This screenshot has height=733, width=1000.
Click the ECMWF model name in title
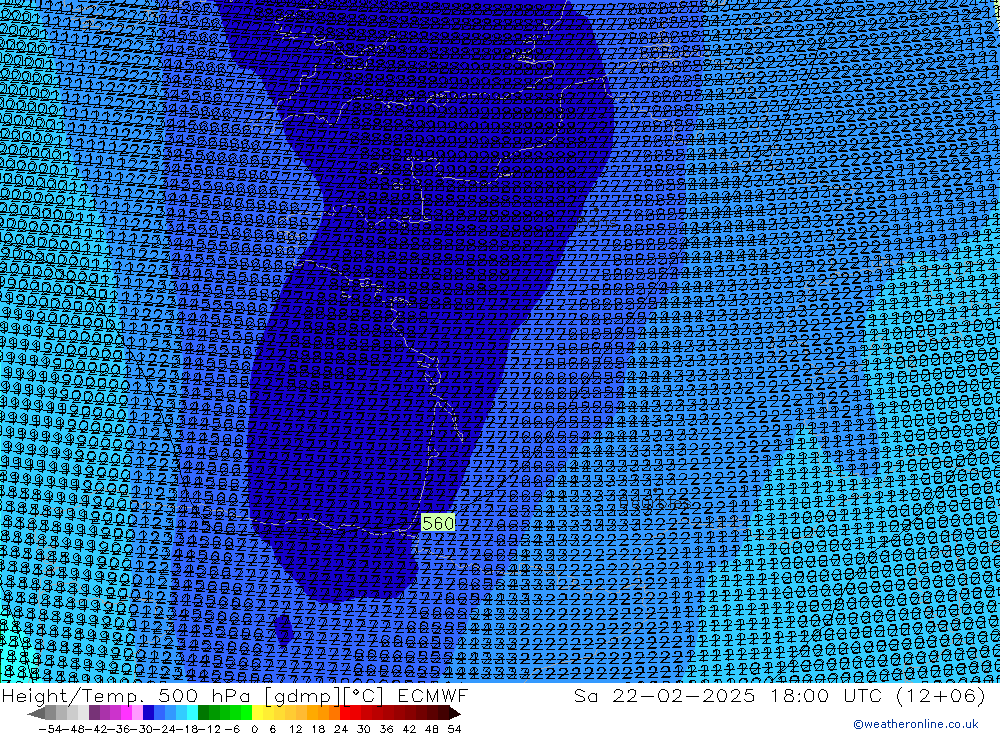pos(432,696)
